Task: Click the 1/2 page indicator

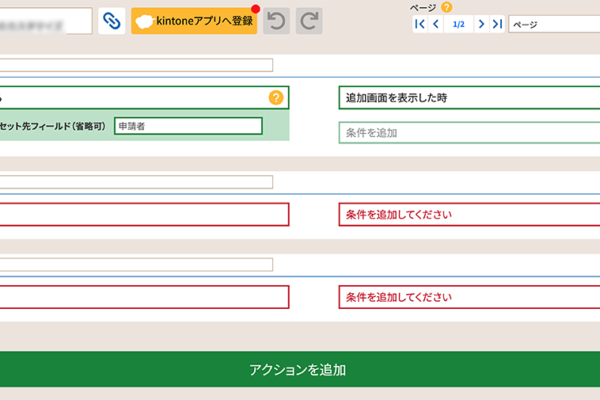Action: click(458, 24)
